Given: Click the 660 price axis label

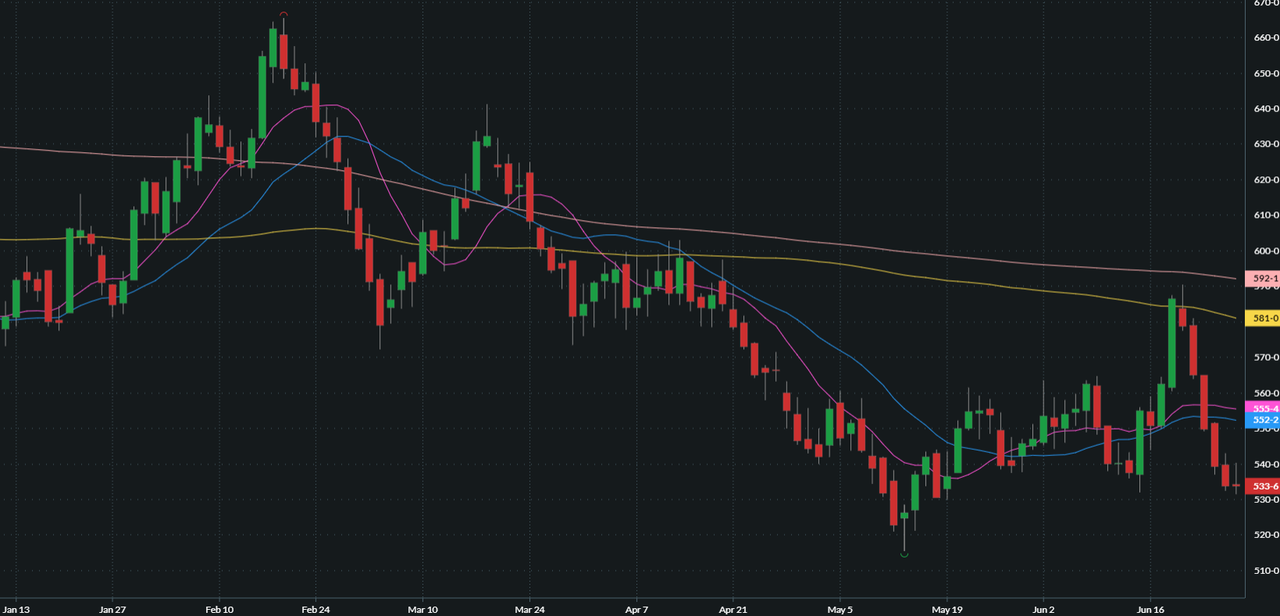Looking at the screenshot, I should pos(1267,38).
